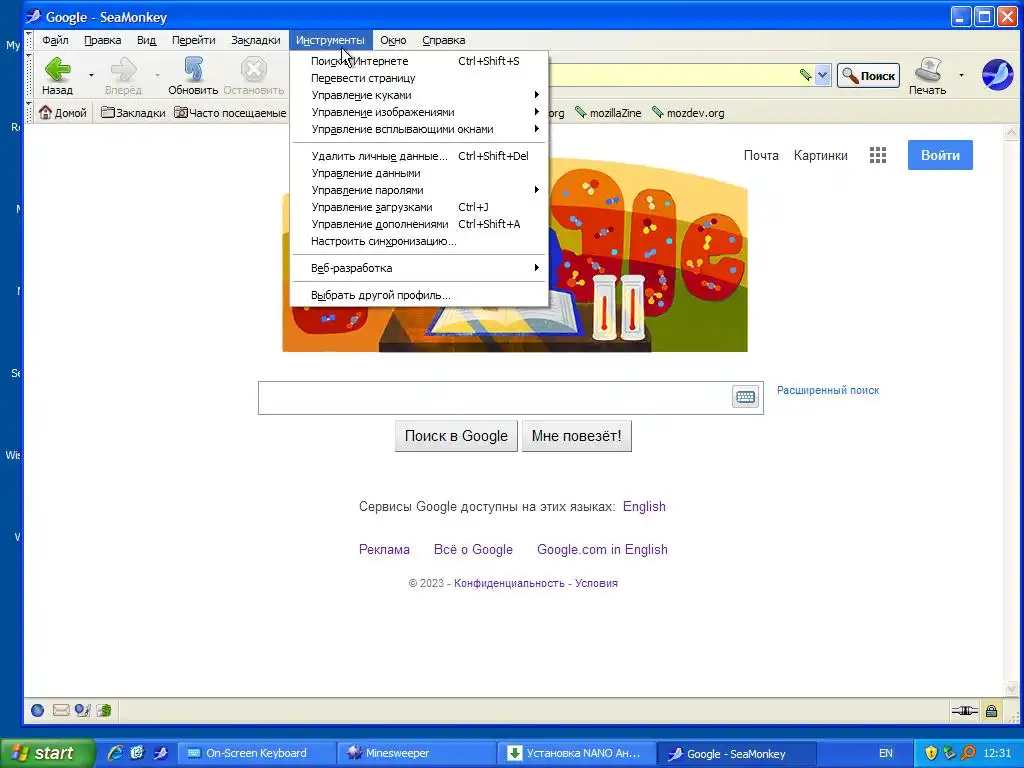Open the mozdev.org bookmark

point(688,113)
